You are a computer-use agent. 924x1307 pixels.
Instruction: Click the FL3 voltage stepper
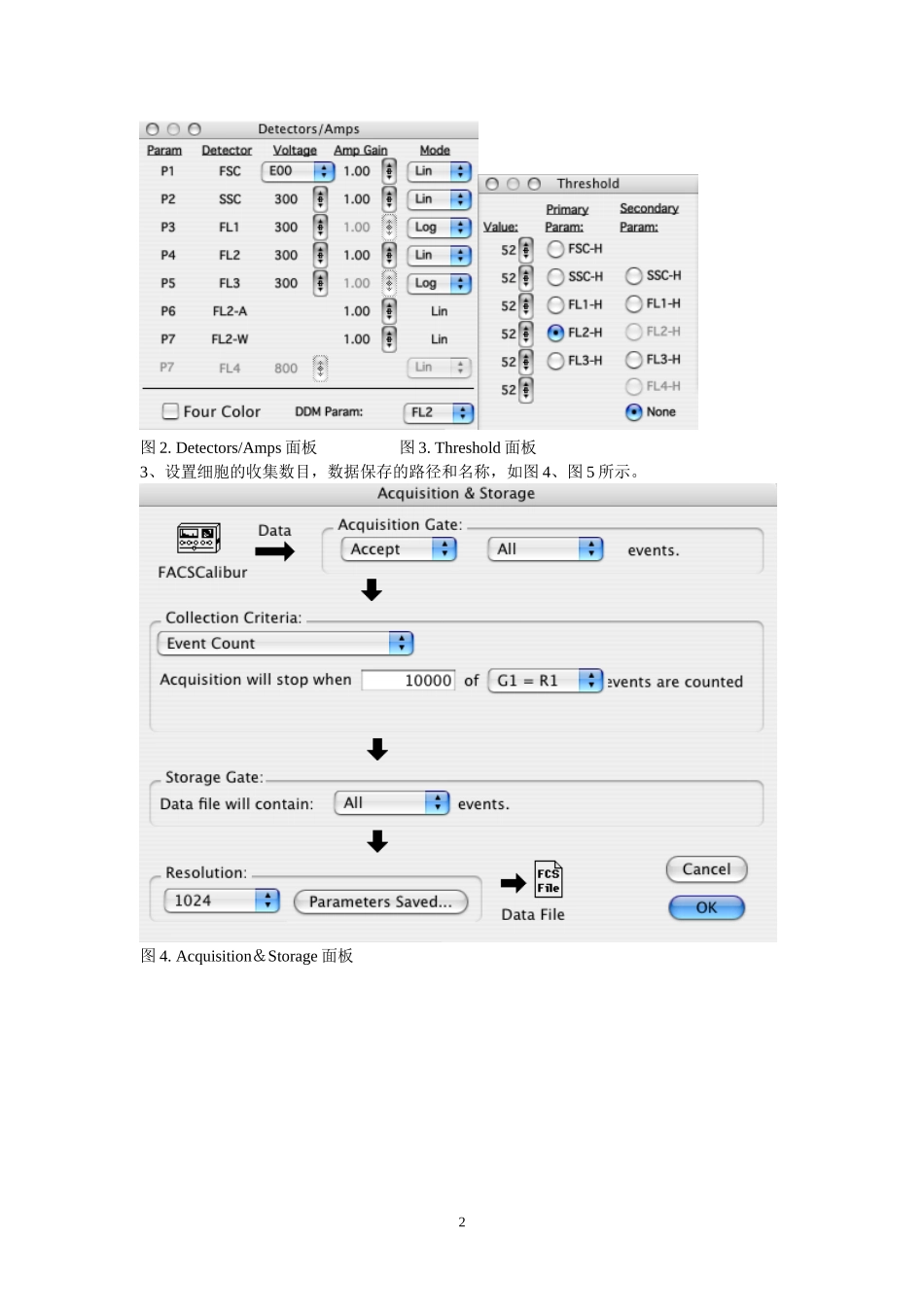click(320, 284)
